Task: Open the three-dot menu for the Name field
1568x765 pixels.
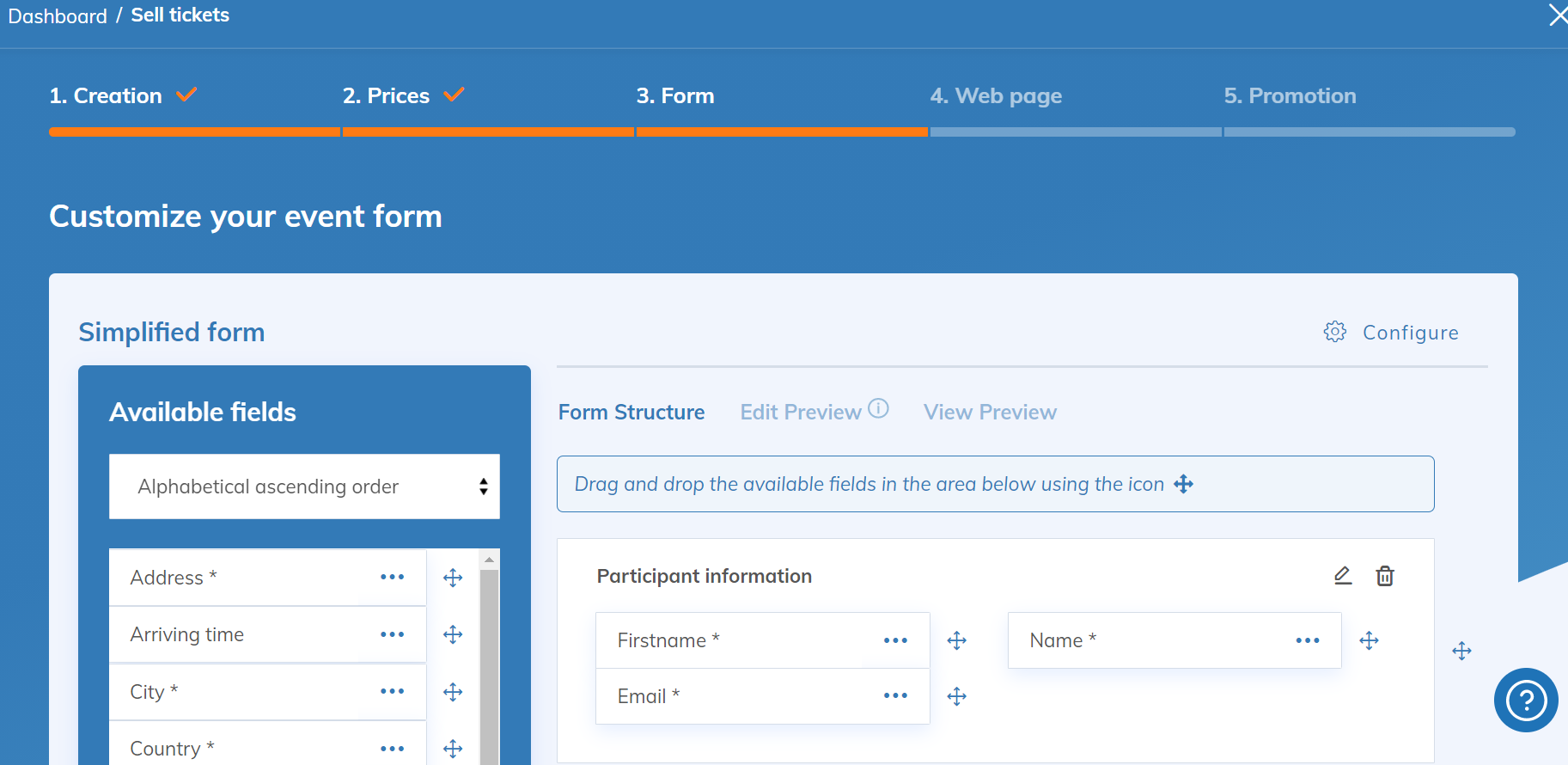Action: click(1308, 640)
